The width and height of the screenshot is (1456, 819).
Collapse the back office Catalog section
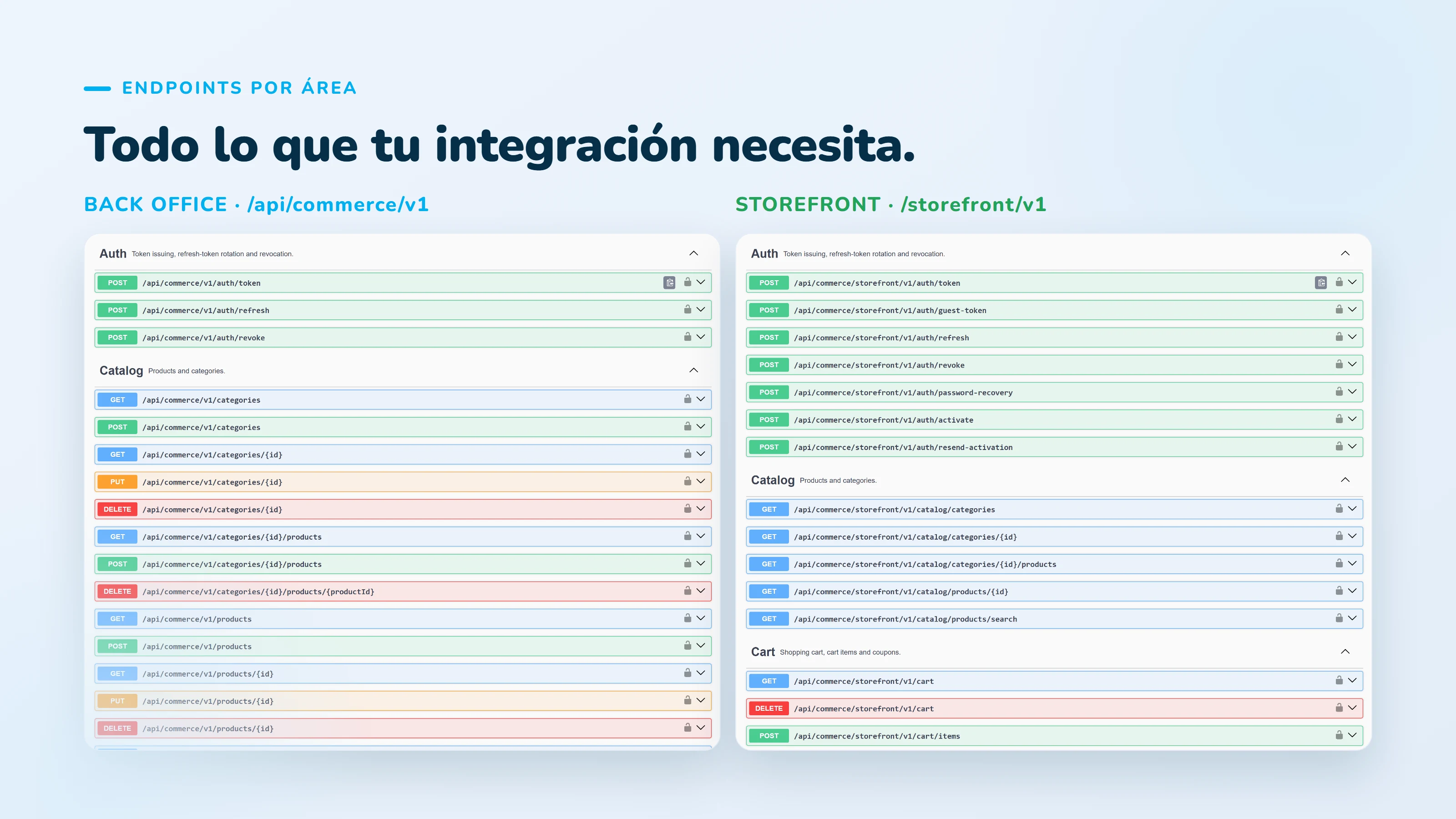pos(693,370)
